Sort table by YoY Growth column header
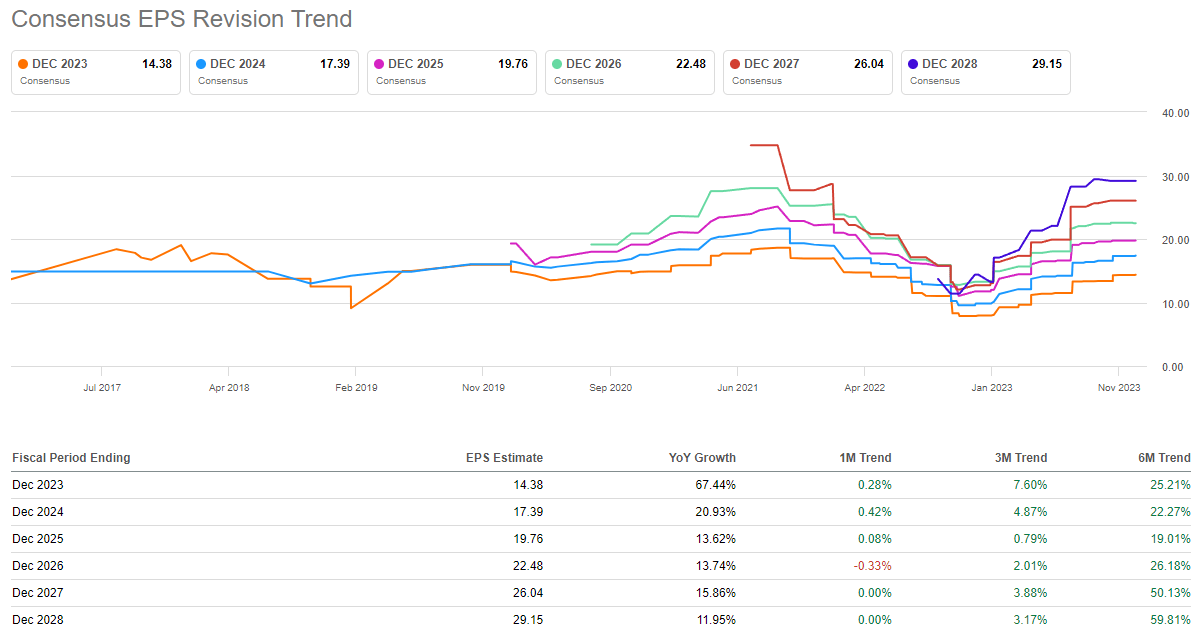Viewport: 1200px width, 631px height. pos(702,458)
